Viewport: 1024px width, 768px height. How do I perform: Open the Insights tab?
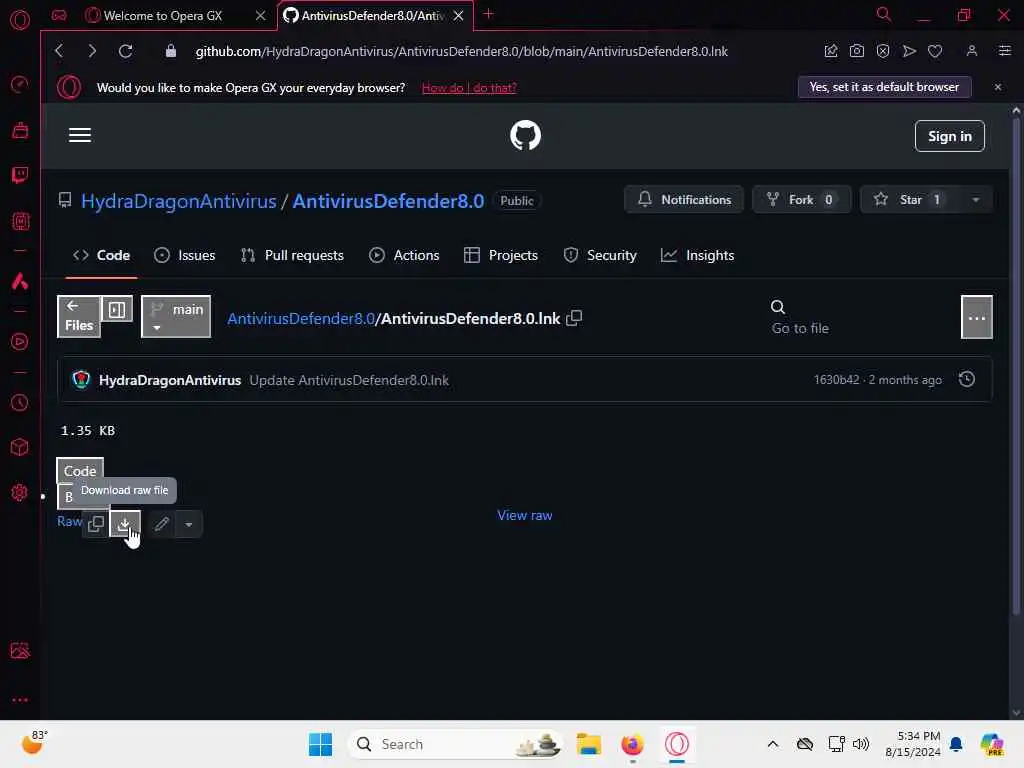(697, 255)
